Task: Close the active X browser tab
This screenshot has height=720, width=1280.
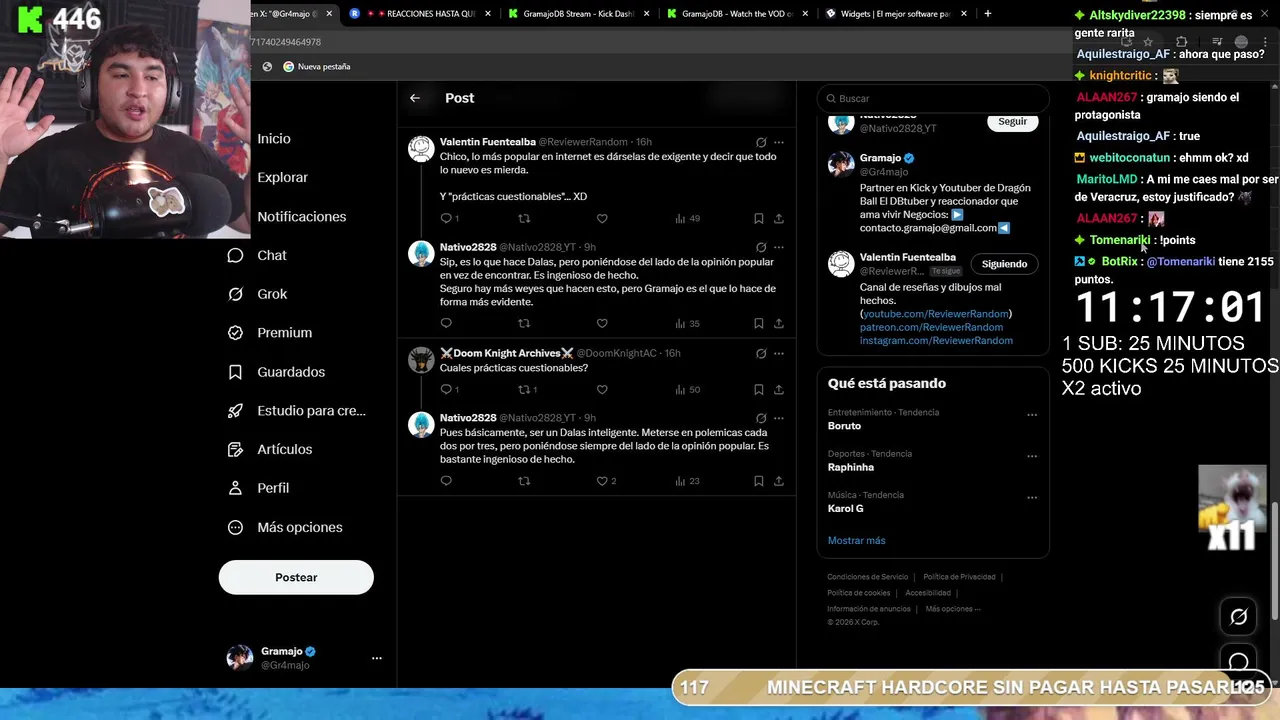Action: (x=329, y=14)
